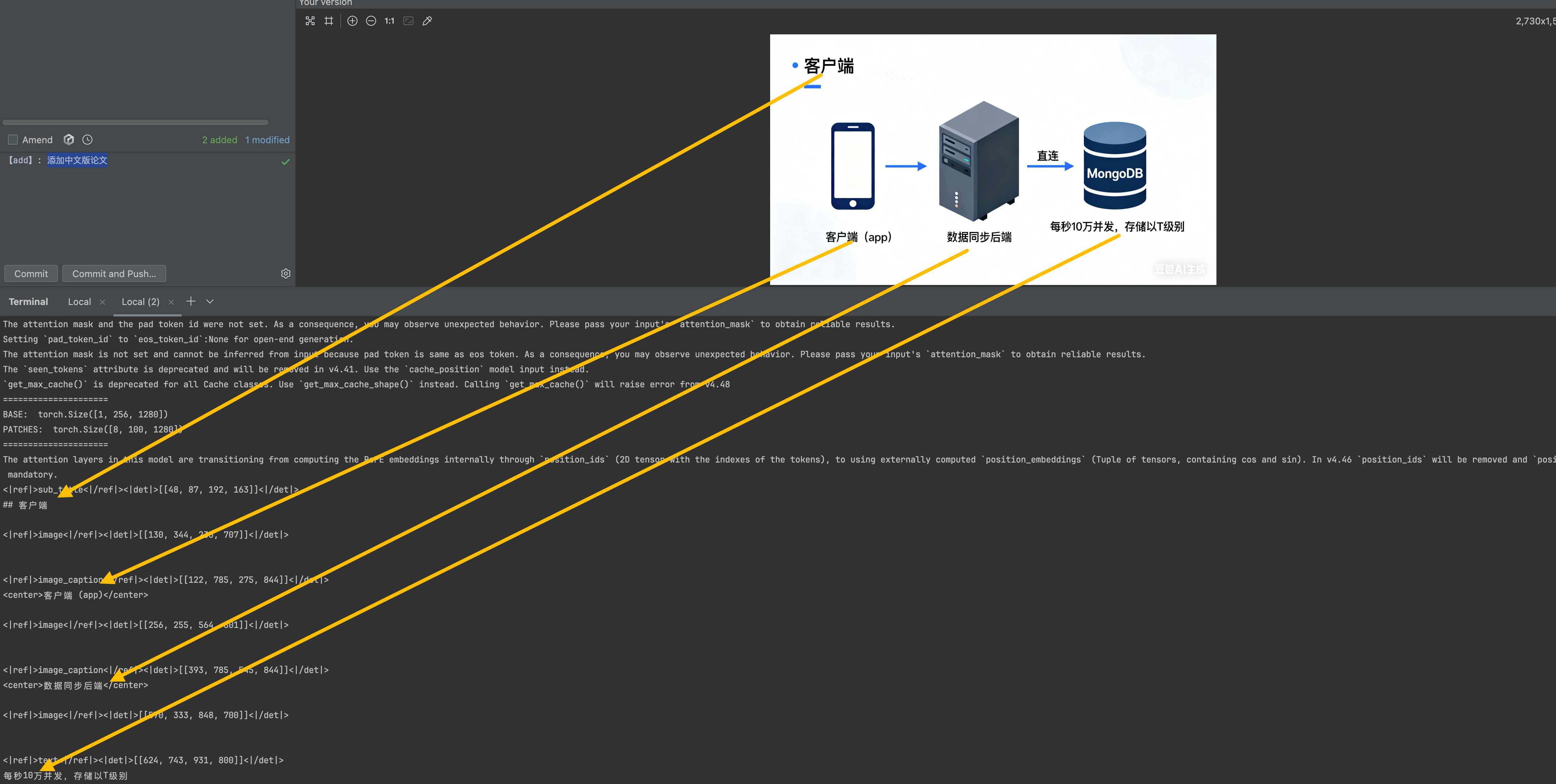Click the fit-zoom-to-window icon

[408, 21]
